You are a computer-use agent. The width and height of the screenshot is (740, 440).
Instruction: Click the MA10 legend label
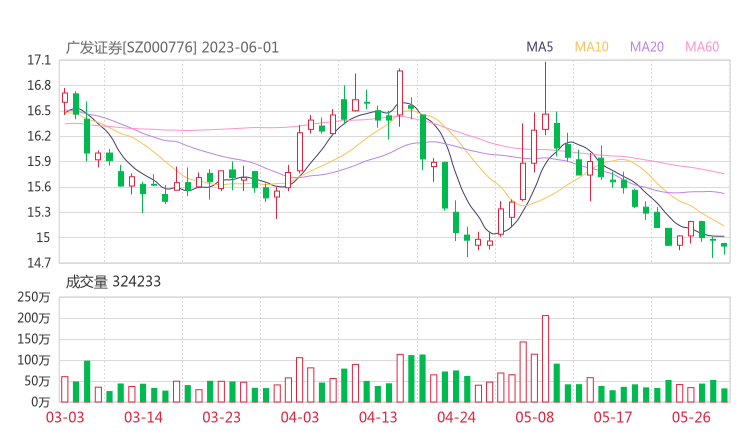[591, 47]
